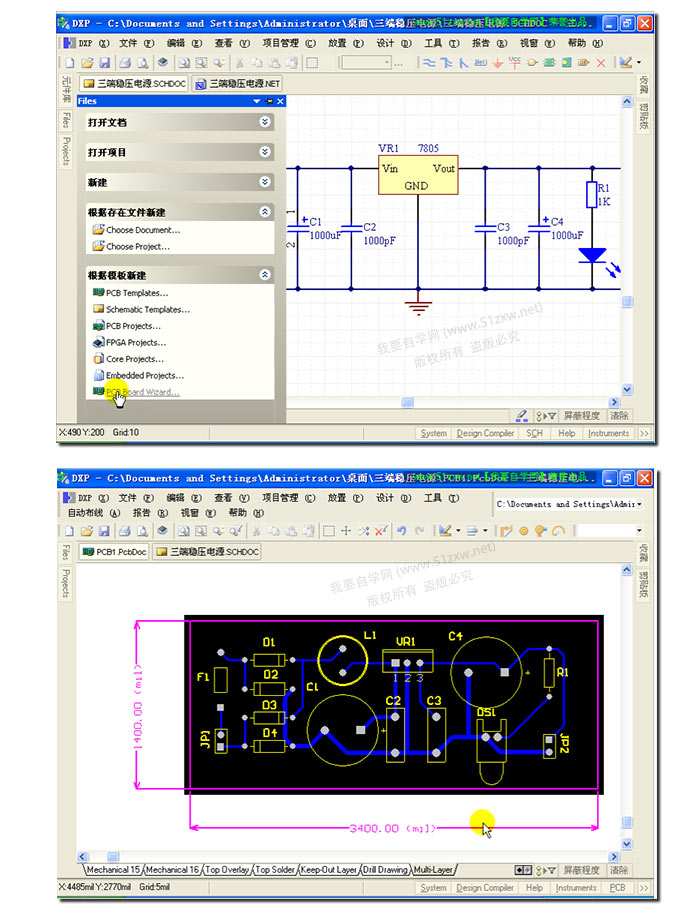Open 放置 menu in schematic window

pyautogui.click(x=345, y=43)
